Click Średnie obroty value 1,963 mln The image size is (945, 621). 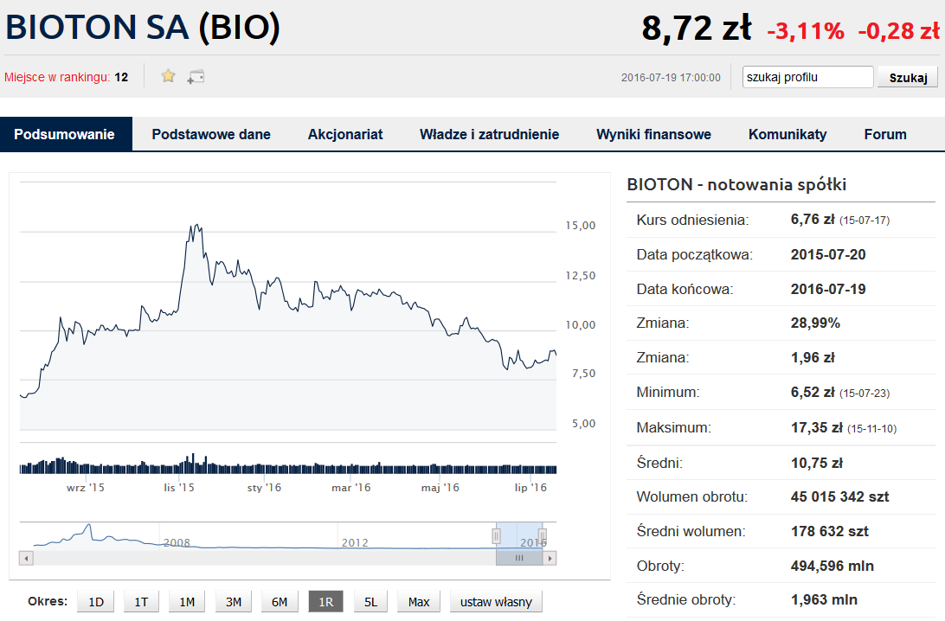click(824, 600)
